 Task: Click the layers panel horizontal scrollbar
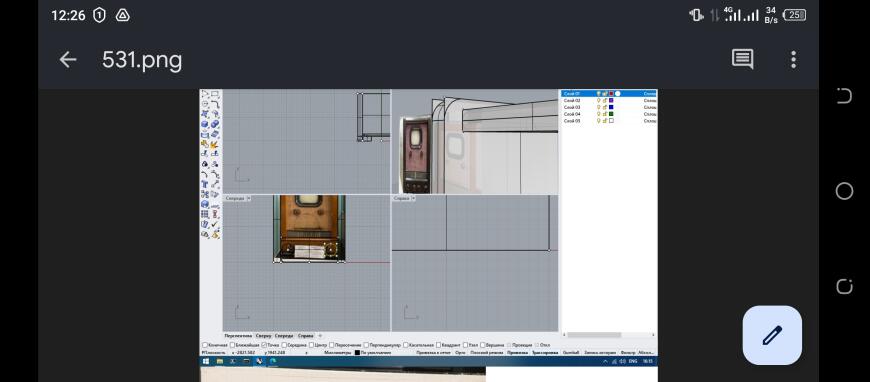594,335
